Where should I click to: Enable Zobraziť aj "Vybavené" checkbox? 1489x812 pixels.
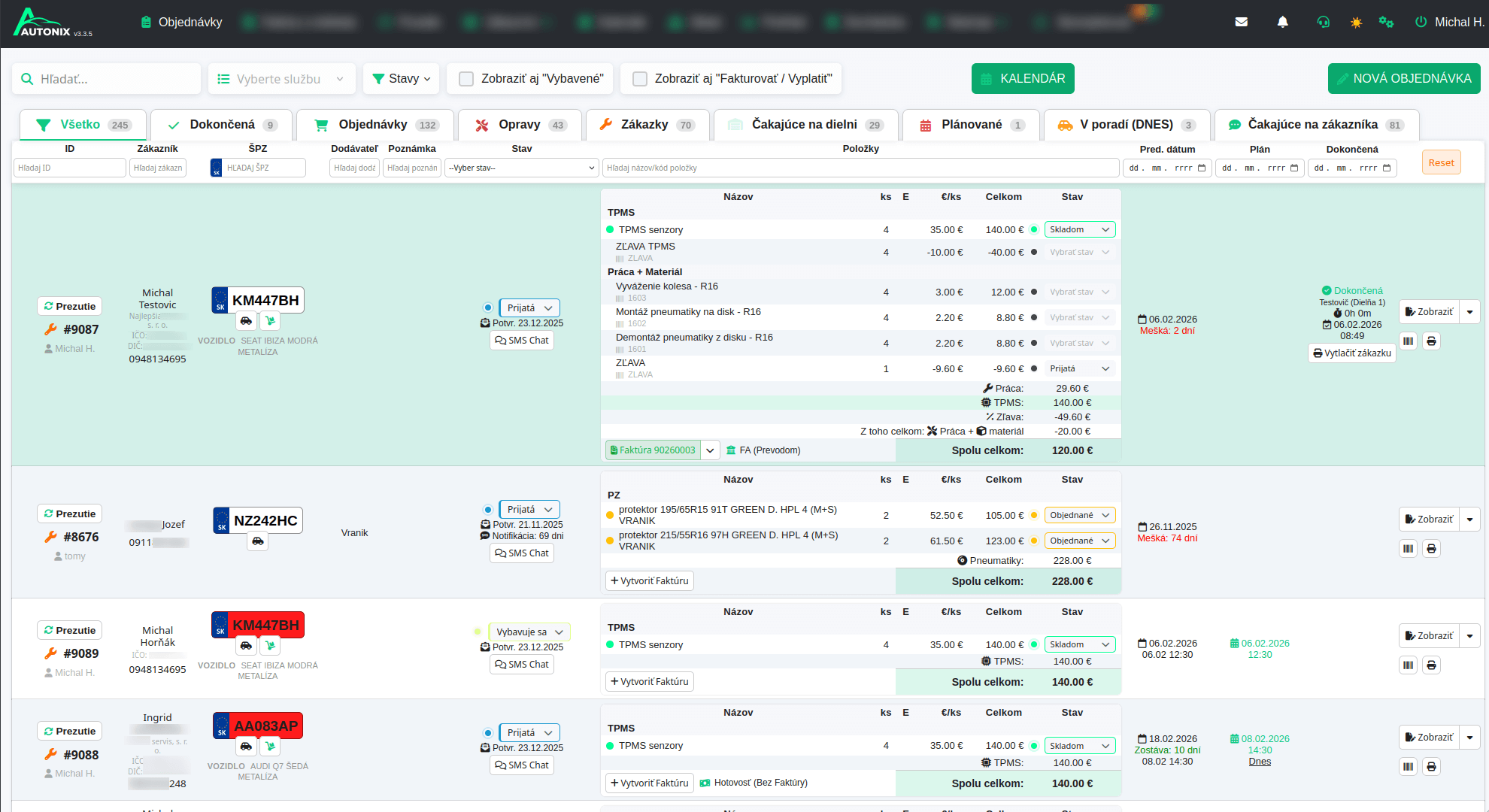point(466,79)
